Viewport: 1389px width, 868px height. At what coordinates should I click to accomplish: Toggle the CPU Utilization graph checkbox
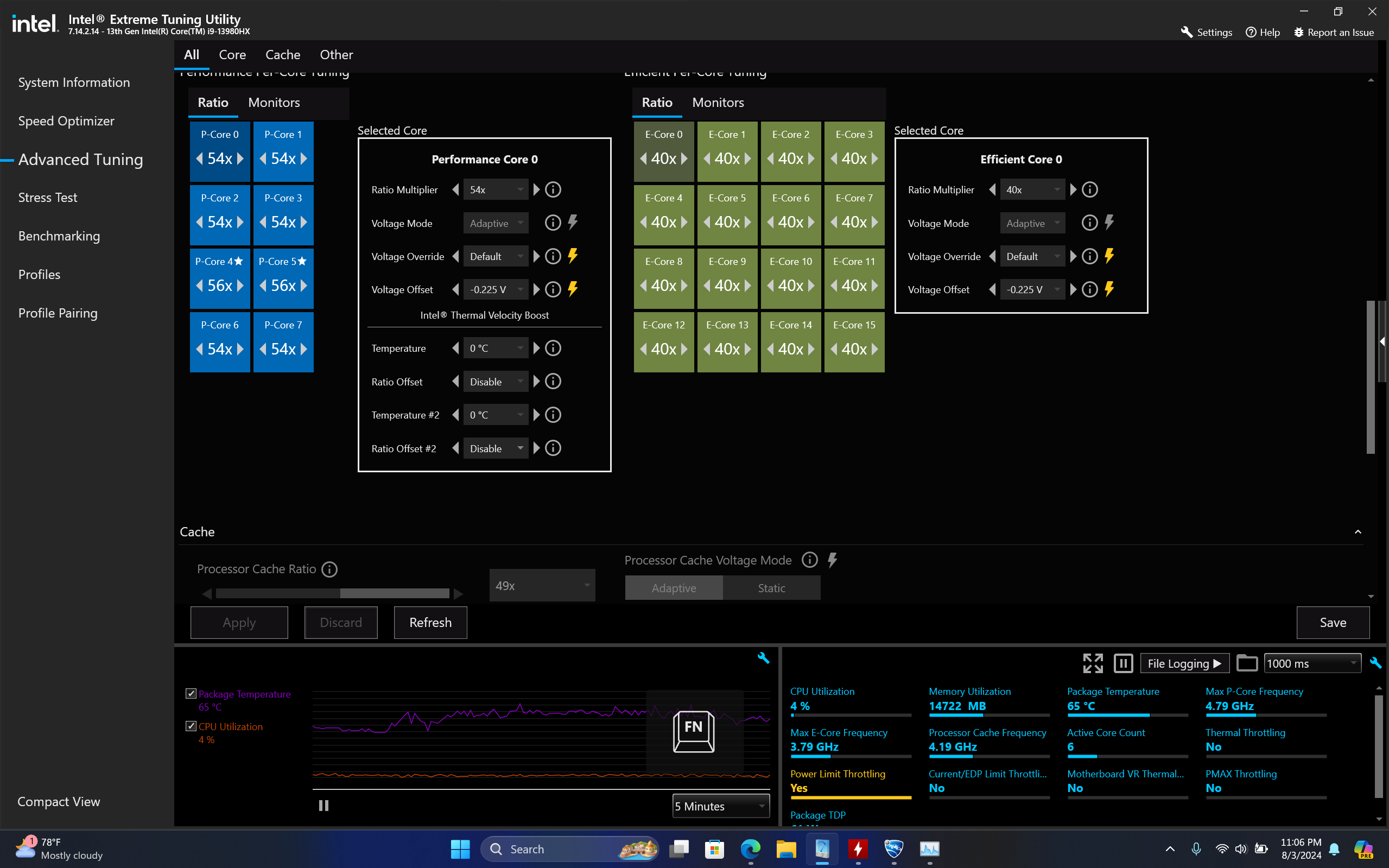191,726
